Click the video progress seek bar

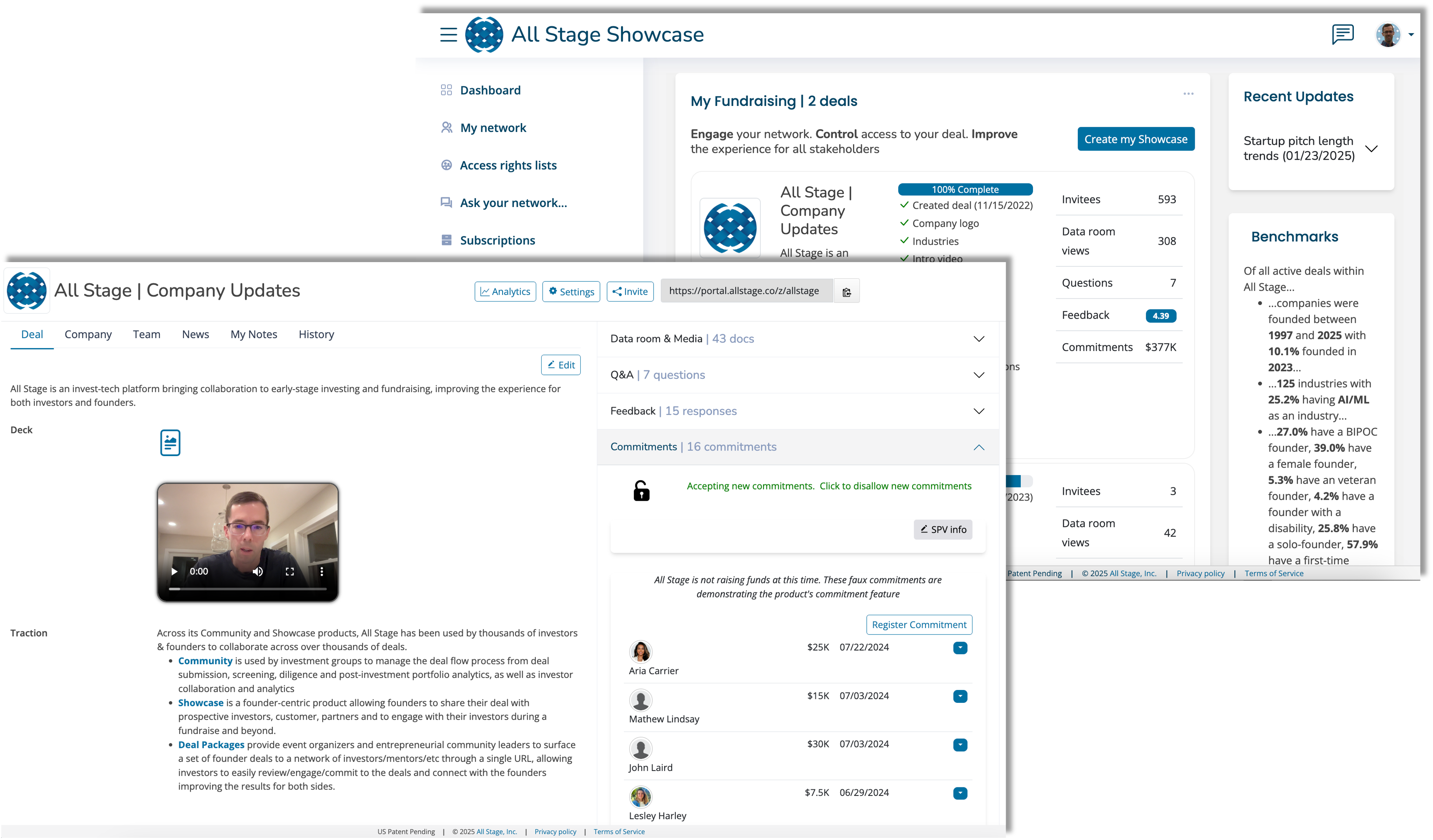(248, 589)
